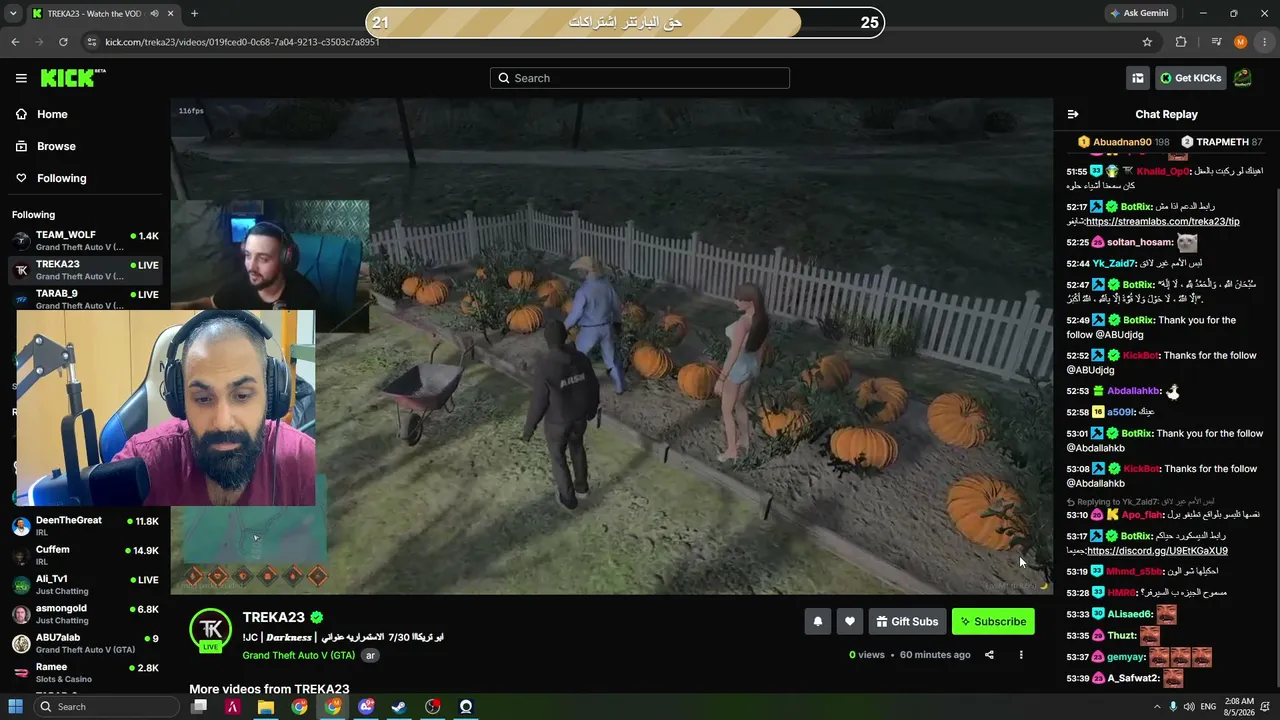Open File Explorer from the taskbar
The height and width of the screenshot is (720, 1280).
(266, 707)
